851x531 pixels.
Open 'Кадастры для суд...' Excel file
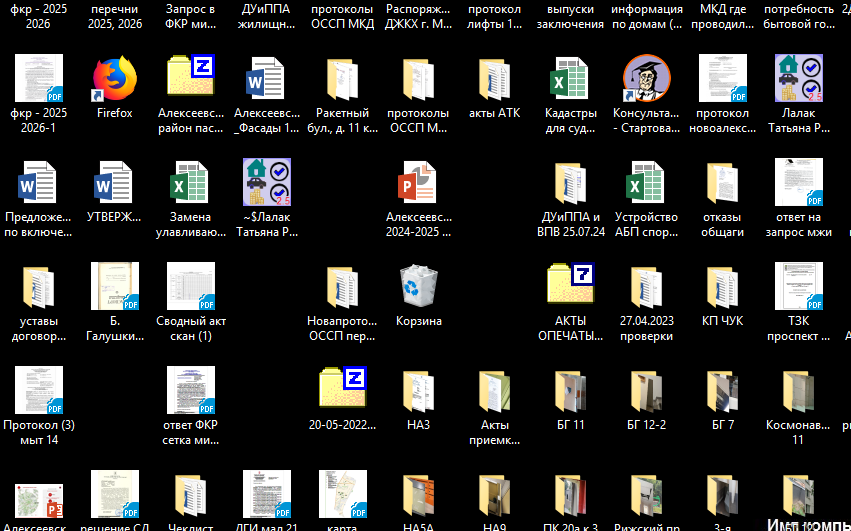pos(570,79)
